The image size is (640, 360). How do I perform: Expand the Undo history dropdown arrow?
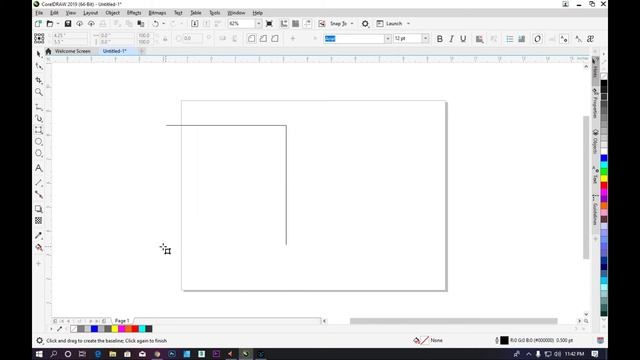pyautogui.click(x=163, y=24)
